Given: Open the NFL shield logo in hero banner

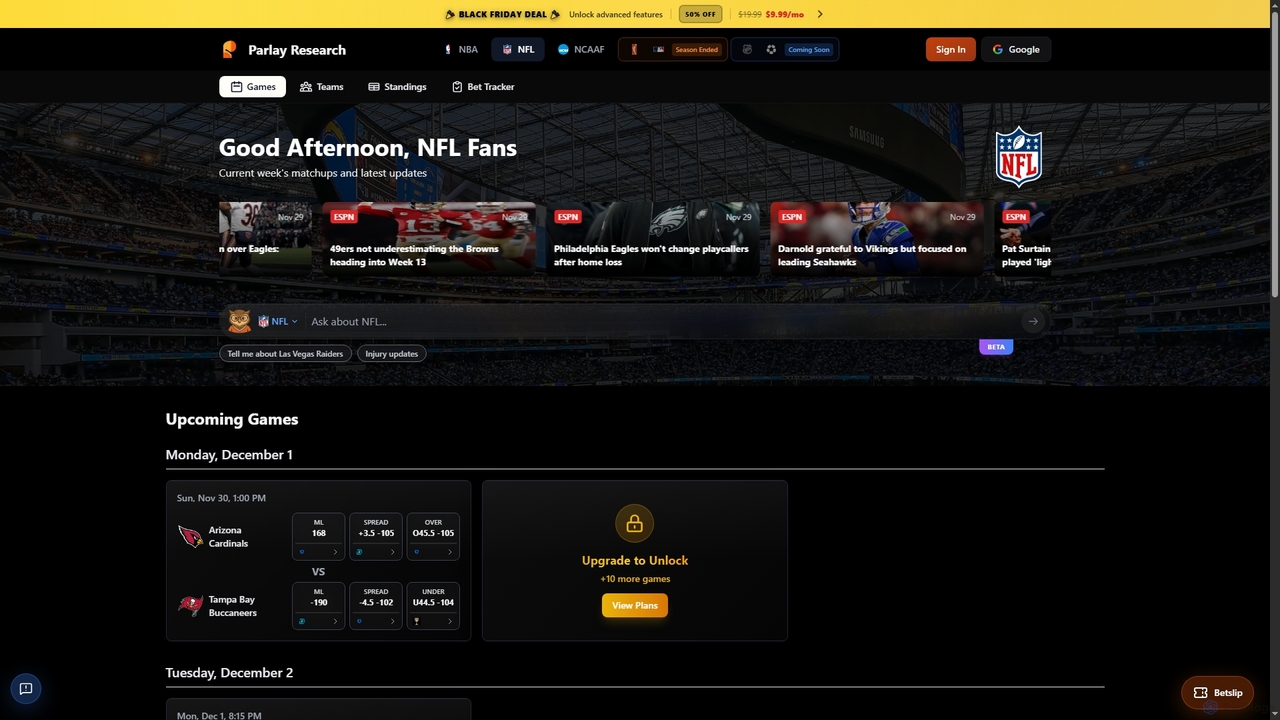Looking at the screenshot, I should (x=1018, y=156).
